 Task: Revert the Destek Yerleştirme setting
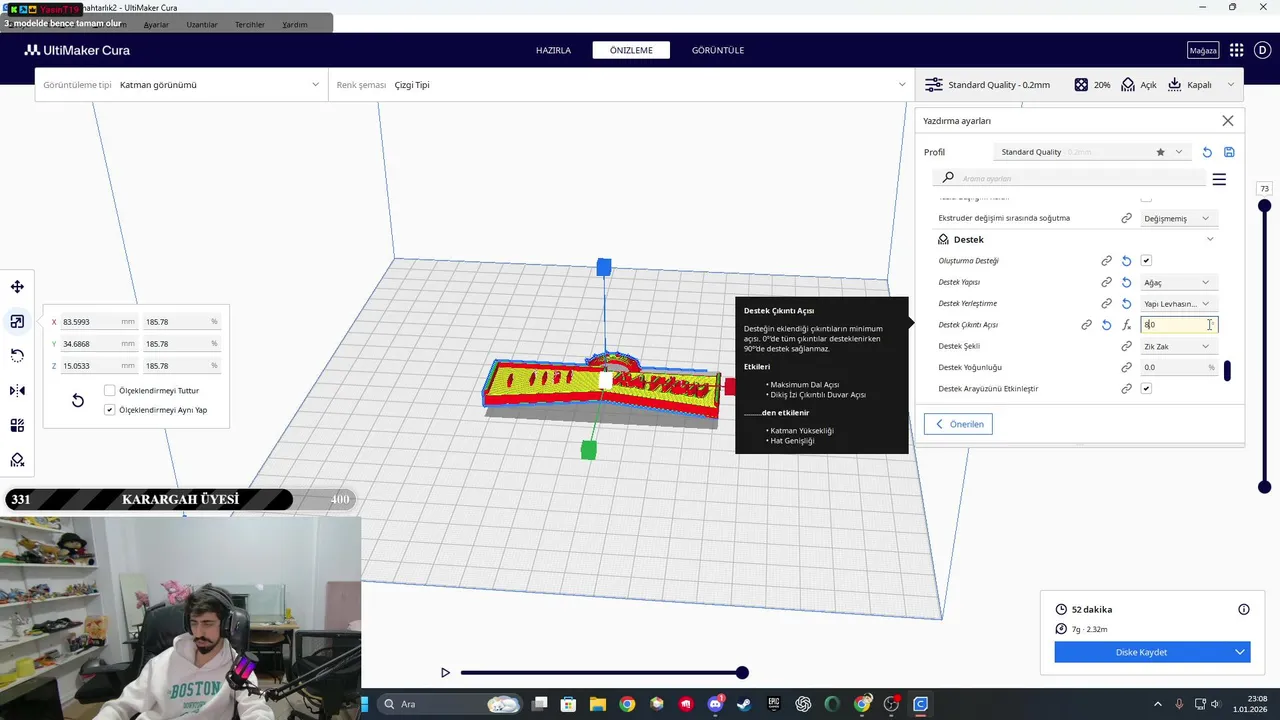coord(1126,303)
